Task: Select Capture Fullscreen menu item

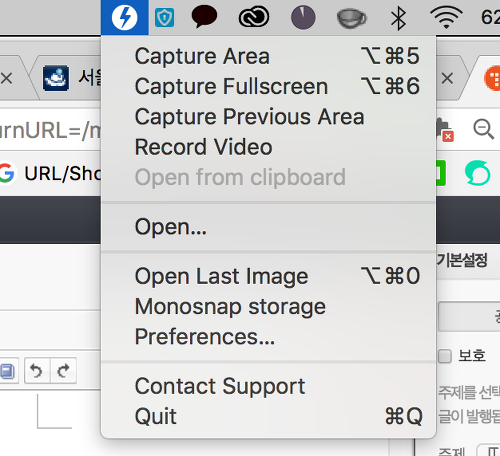Action: (x=269, y=86)
